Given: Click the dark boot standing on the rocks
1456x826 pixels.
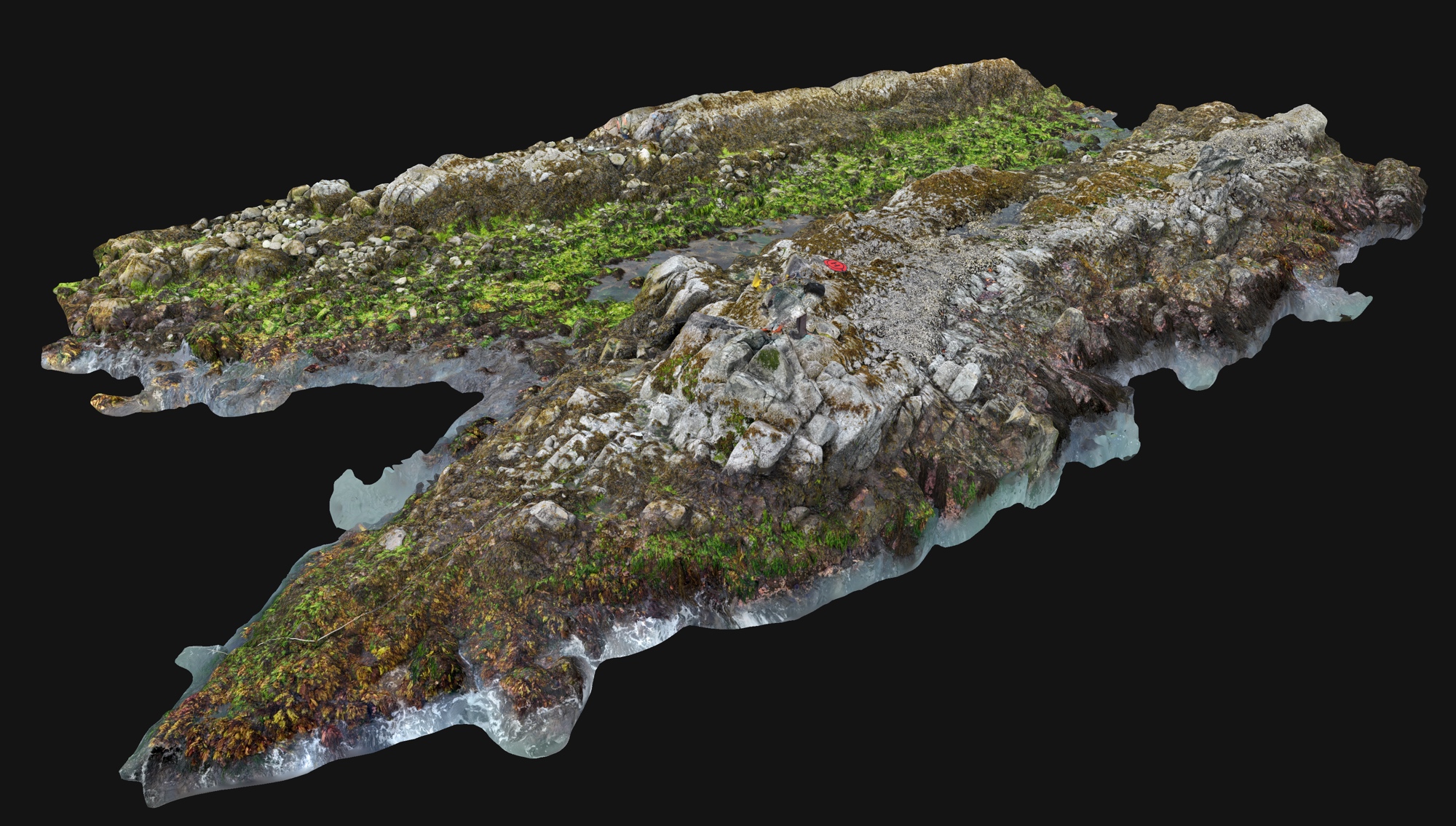Looking at the screenshot, I should (802, 325).
